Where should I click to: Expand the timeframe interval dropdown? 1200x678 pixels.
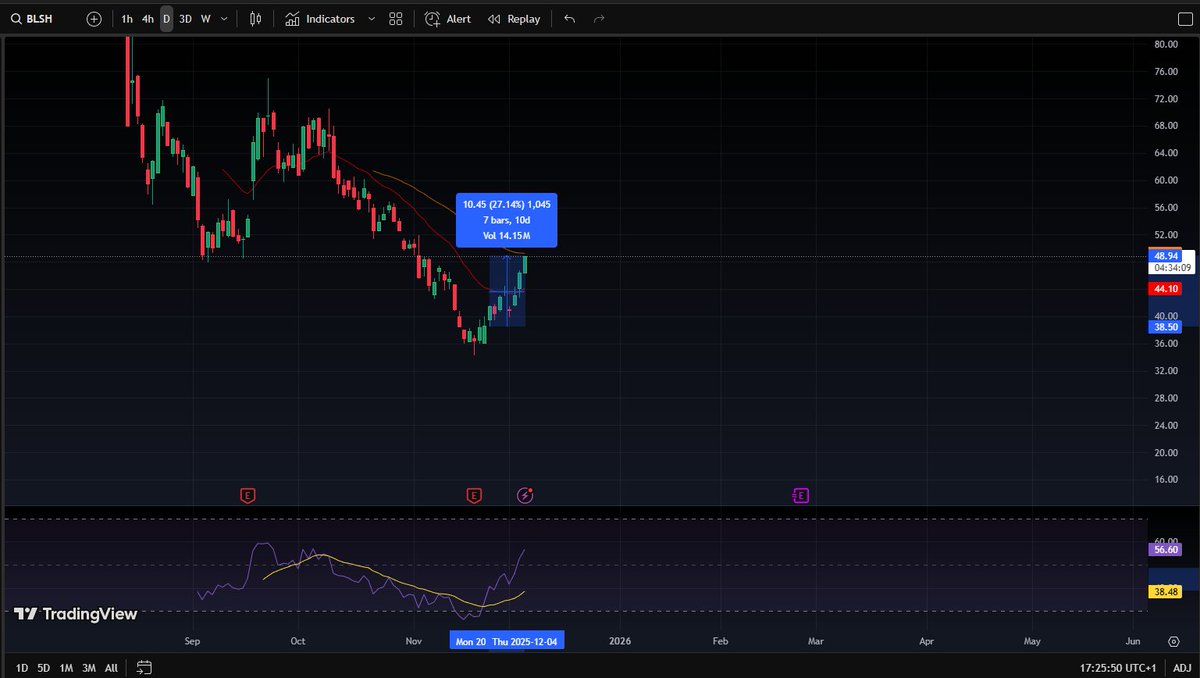[x=224, y=19]
